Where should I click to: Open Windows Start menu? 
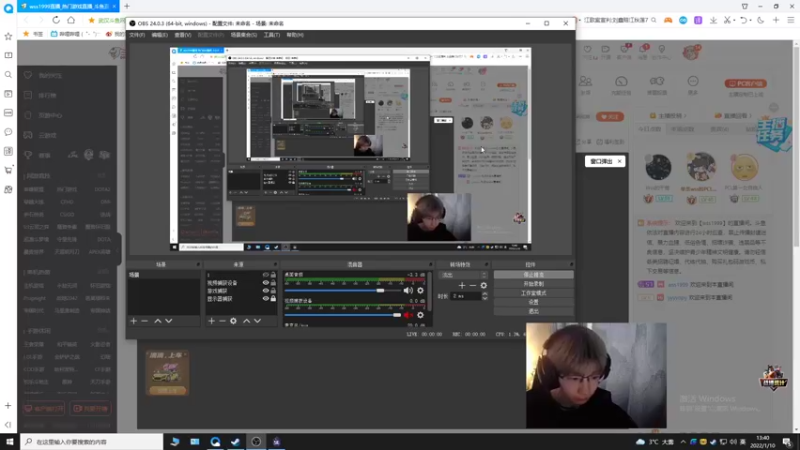pyautogui.click(x=10, y=442)
